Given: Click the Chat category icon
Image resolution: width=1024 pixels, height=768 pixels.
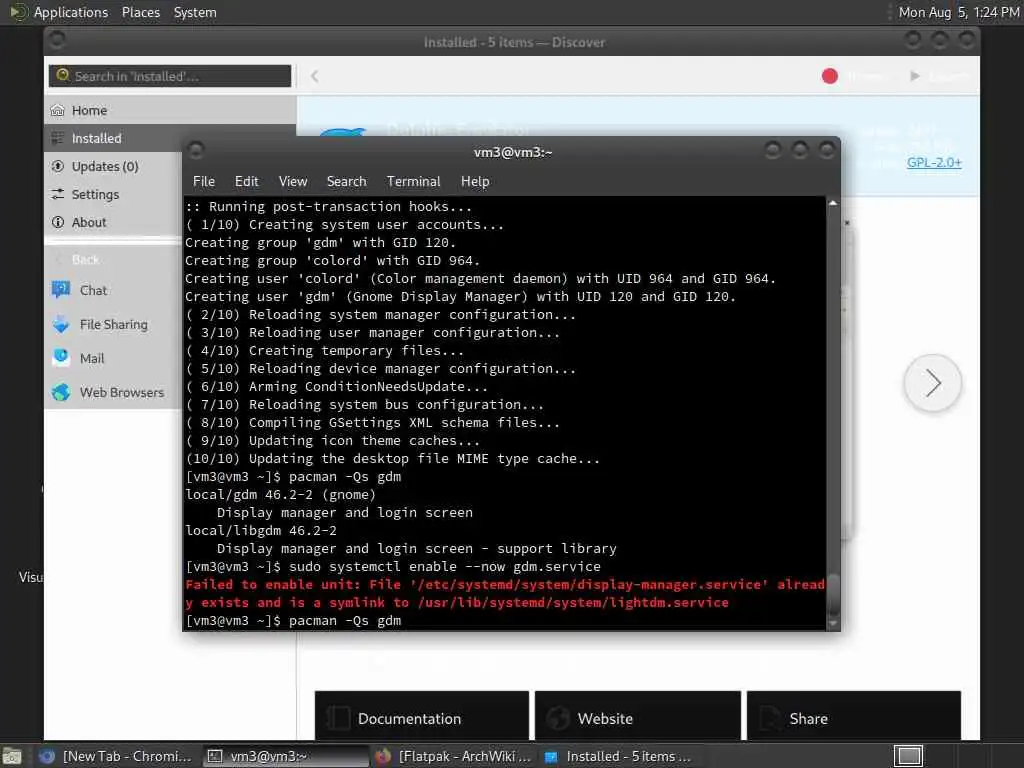Looking at the screenshot, I should click(61, 289).
